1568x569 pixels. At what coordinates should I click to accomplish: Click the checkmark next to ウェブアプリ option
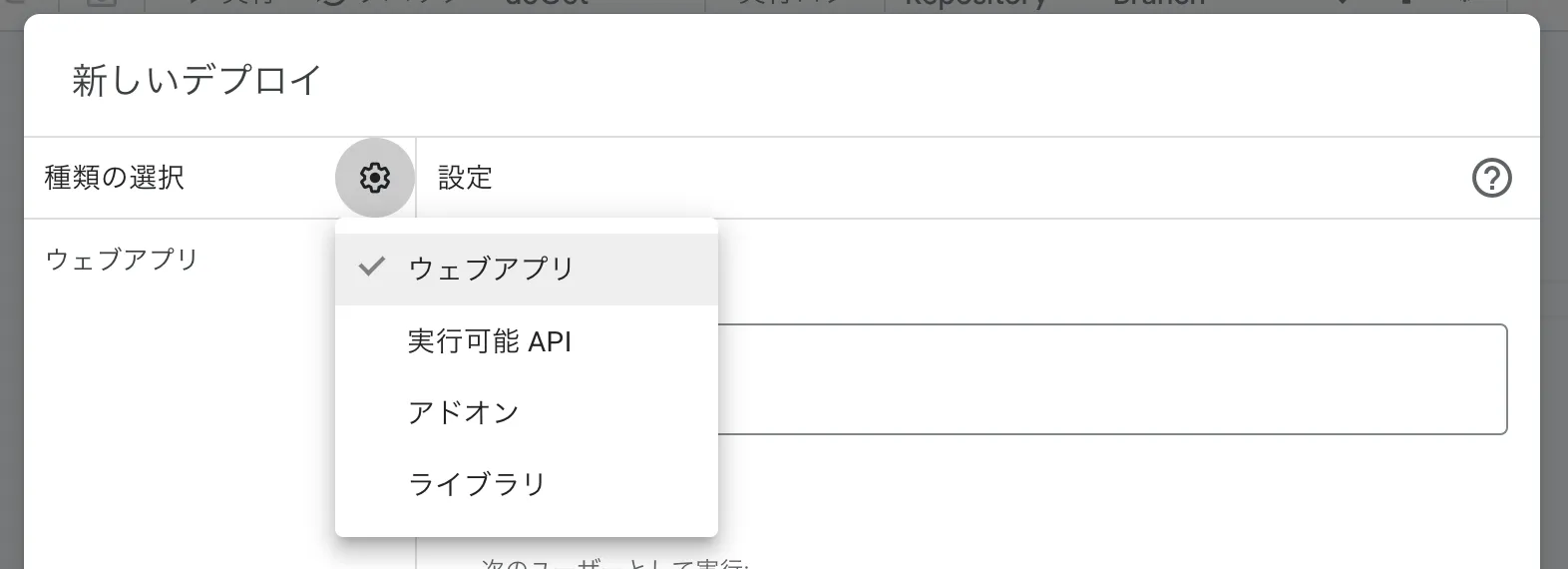[371, 267]
